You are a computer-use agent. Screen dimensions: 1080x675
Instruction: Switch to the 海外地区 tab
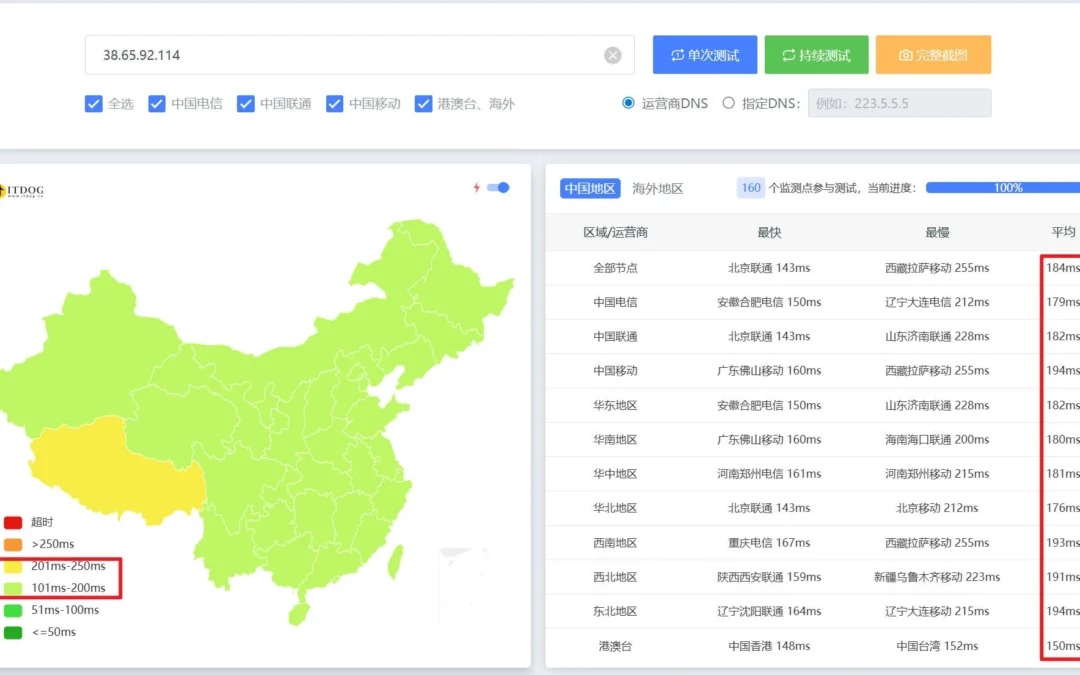click(x=658, y=189)
